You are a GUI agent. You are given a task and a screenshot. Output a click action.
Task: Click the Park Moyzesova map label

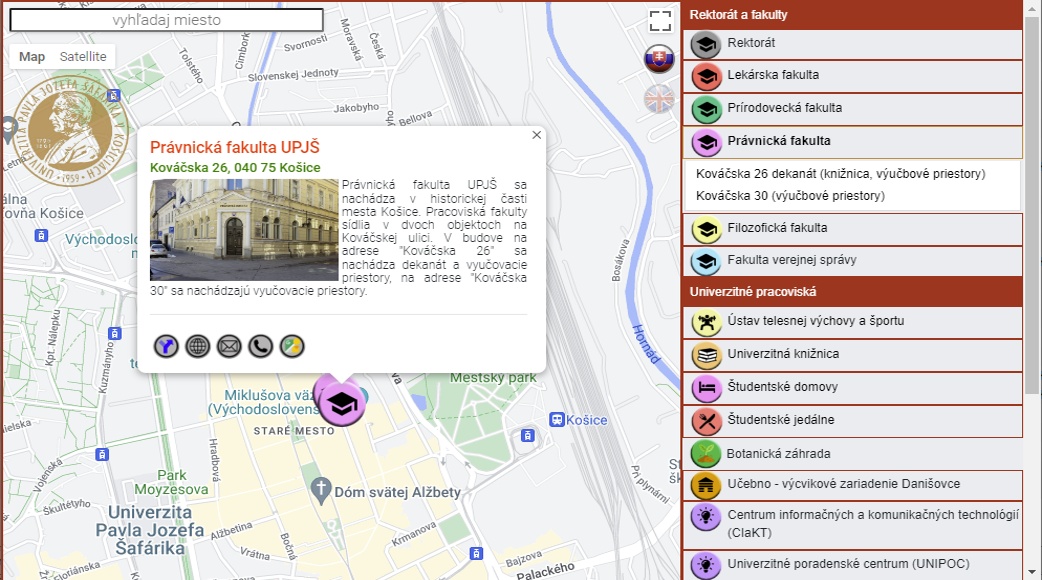(171, 482)
